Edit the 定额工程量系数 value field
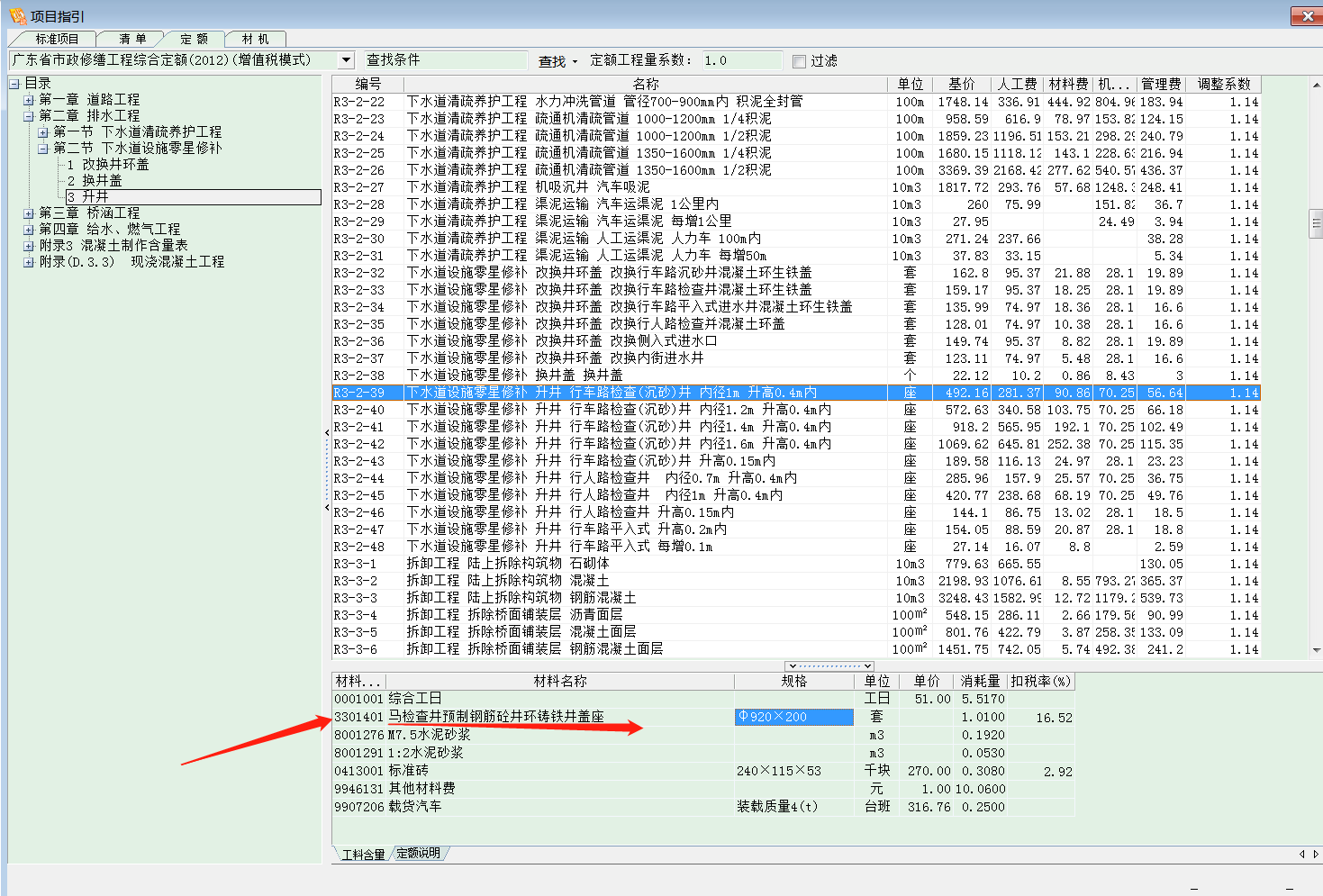Image resolution: width=1323 pixels, height=896 pixels. 742,60
